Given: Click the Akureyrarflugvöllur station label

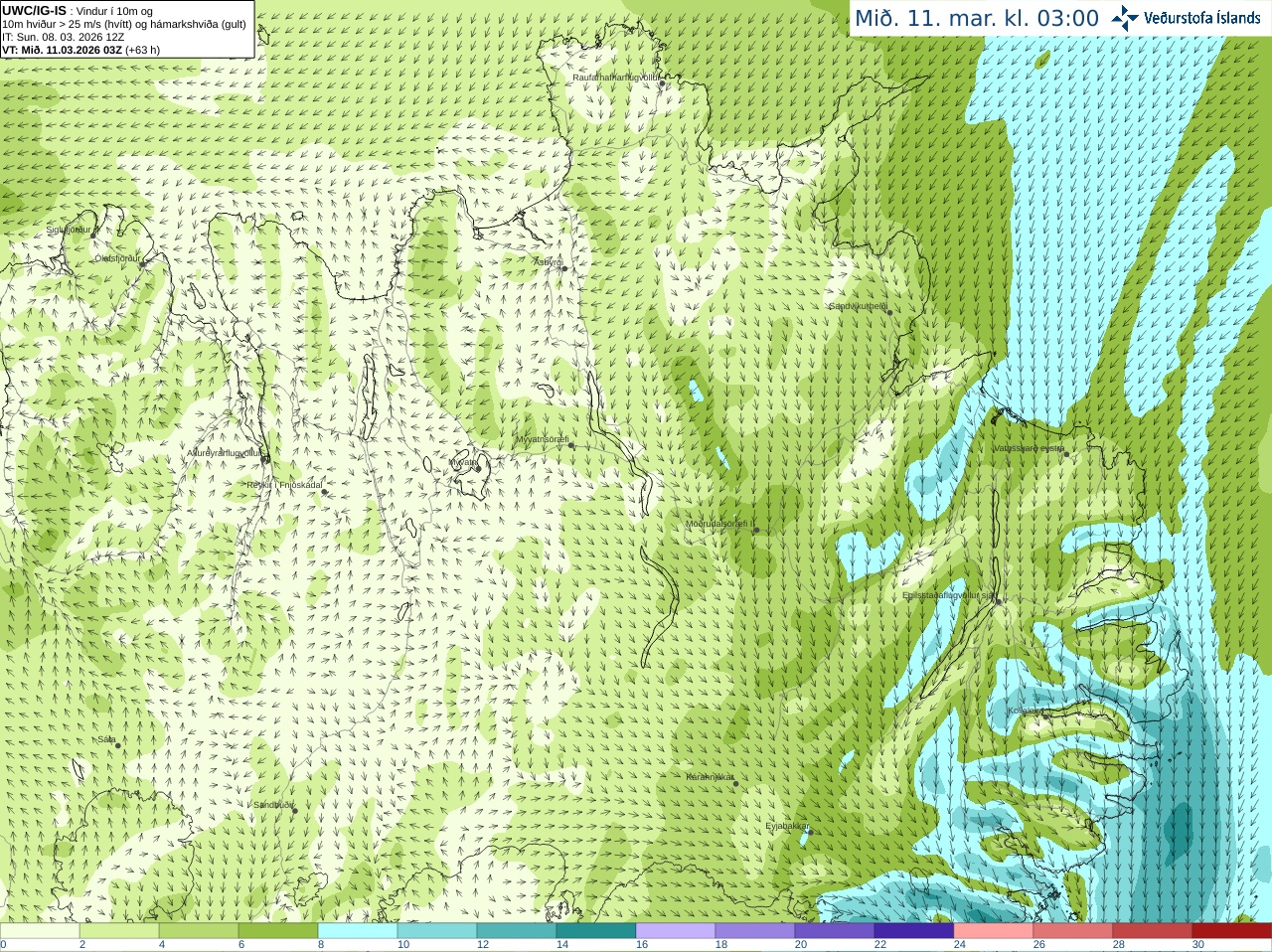Looking at the screenshot, I should click(224, 453).
